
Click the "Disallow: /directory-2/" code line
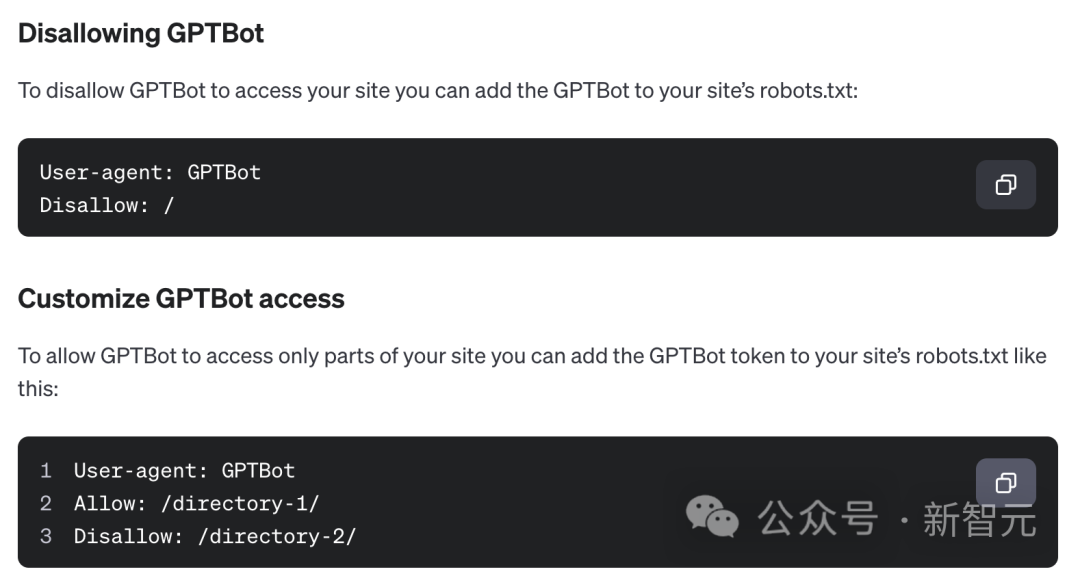point(214,536)
